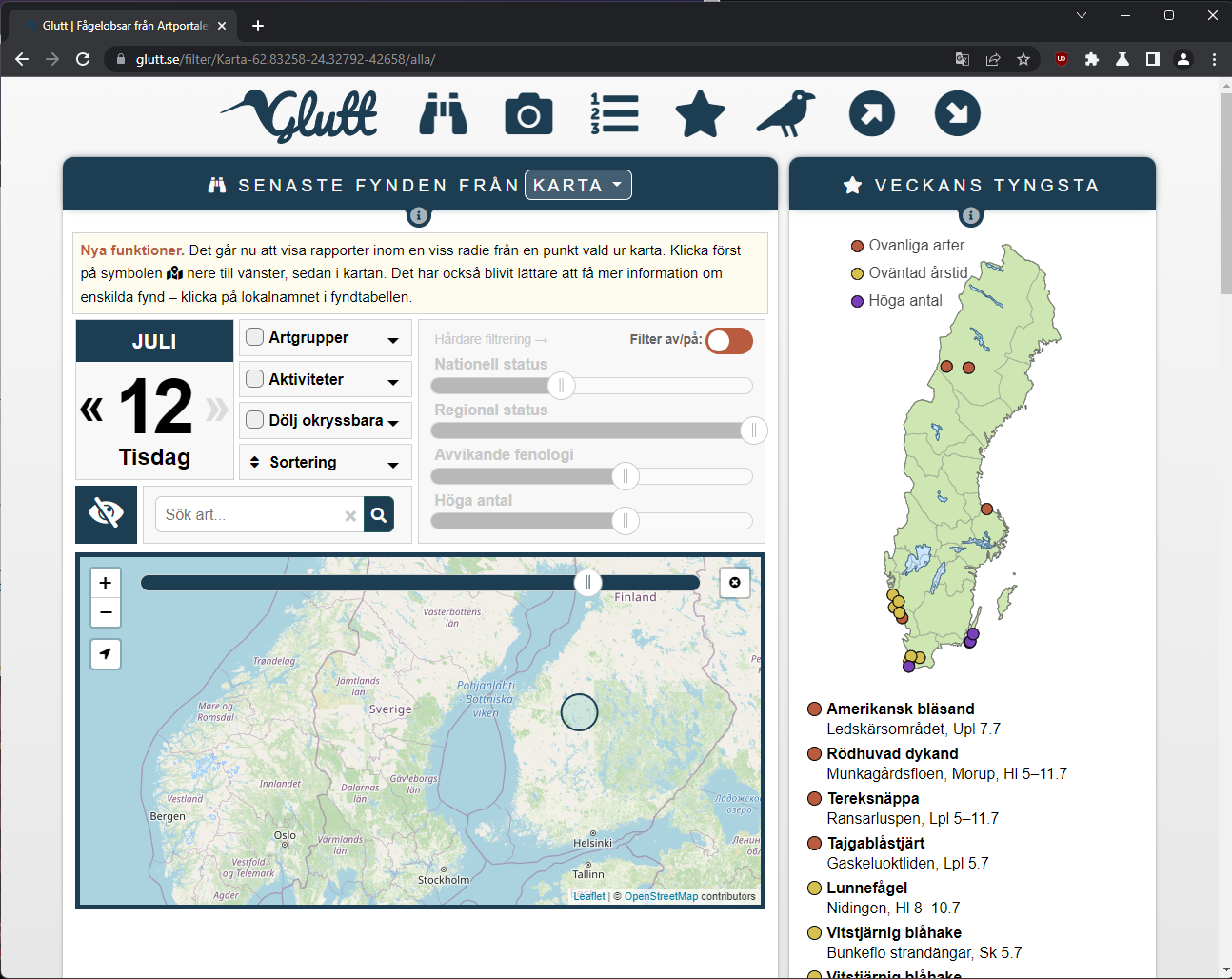Toggle the Filter av/på switch

[x=729, y=340]
